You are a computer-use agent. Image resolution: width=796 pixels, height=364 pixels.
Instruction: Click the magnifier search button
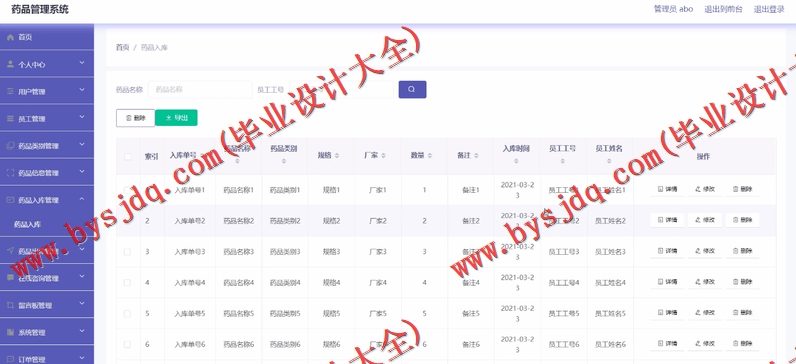coord(412,89)
